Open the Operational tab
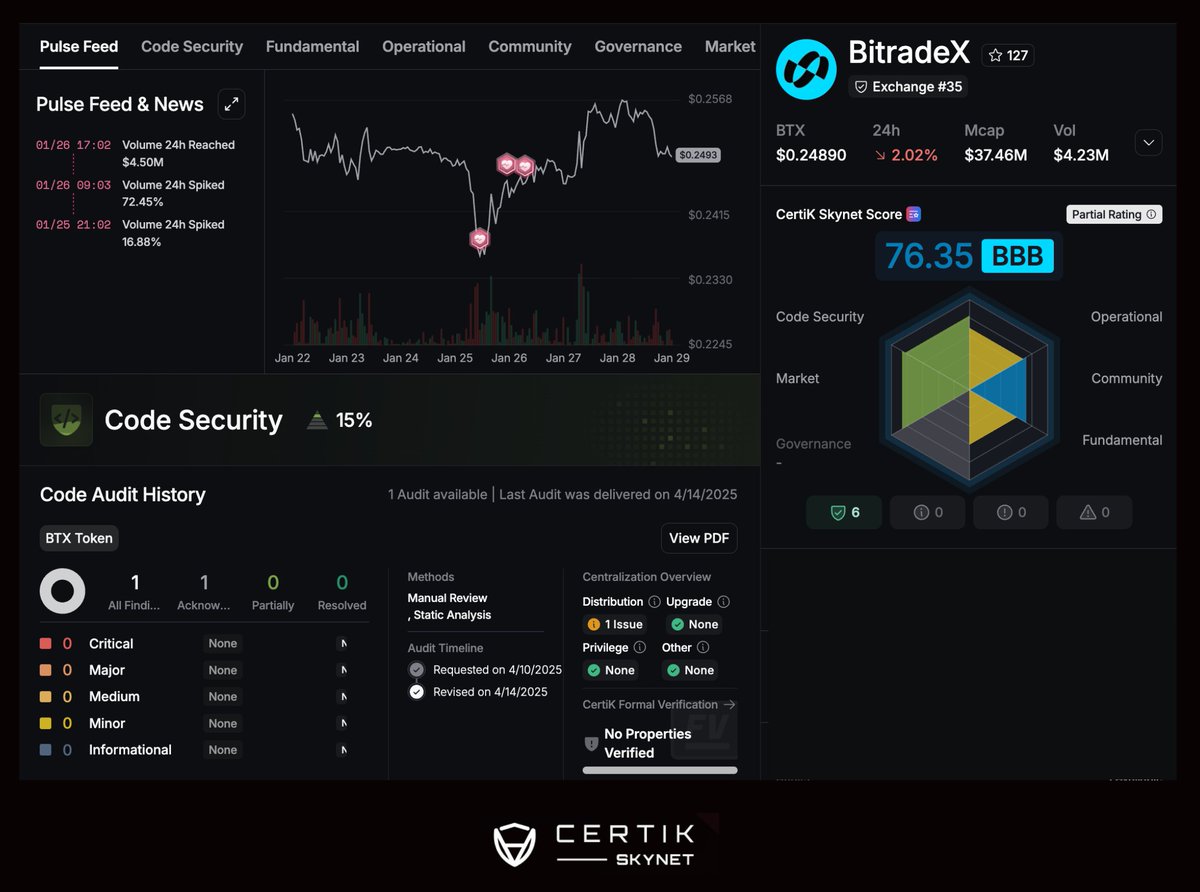This screenshot has height=892, width=1200. click(x=424, y=46)
